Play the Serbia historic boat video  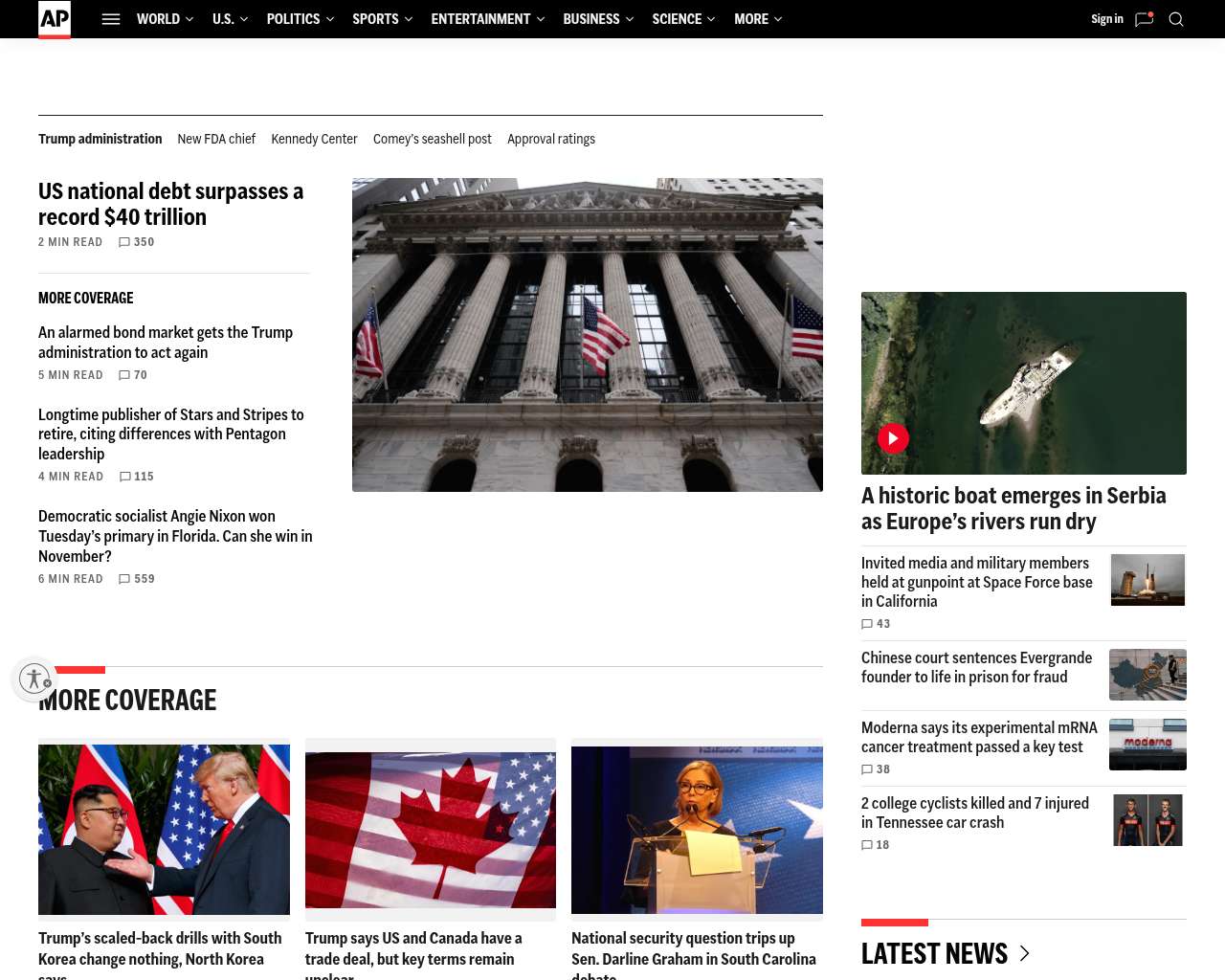coord(893,438)
